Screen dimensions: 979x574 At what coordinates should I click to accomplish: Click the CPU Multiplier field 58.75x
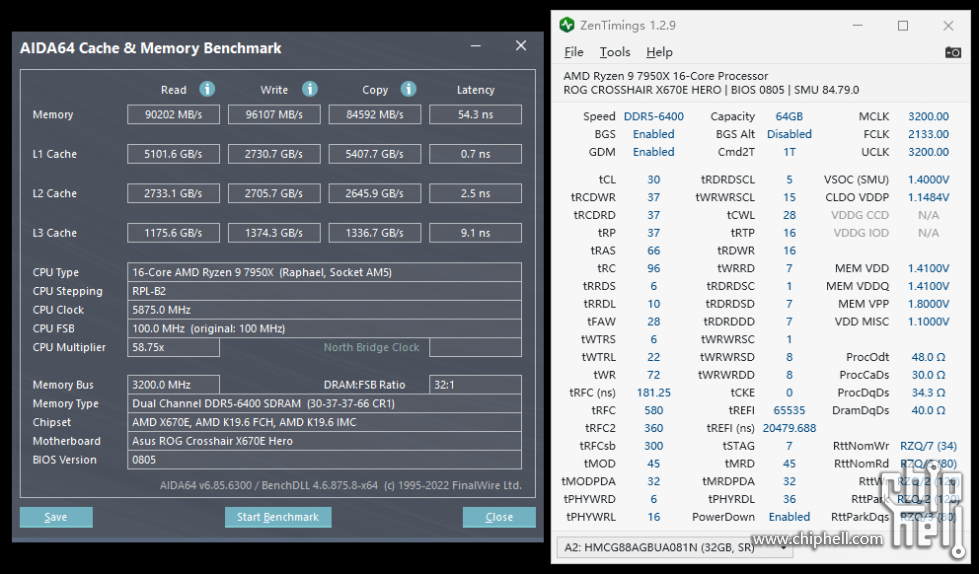(x=174, y=347)
